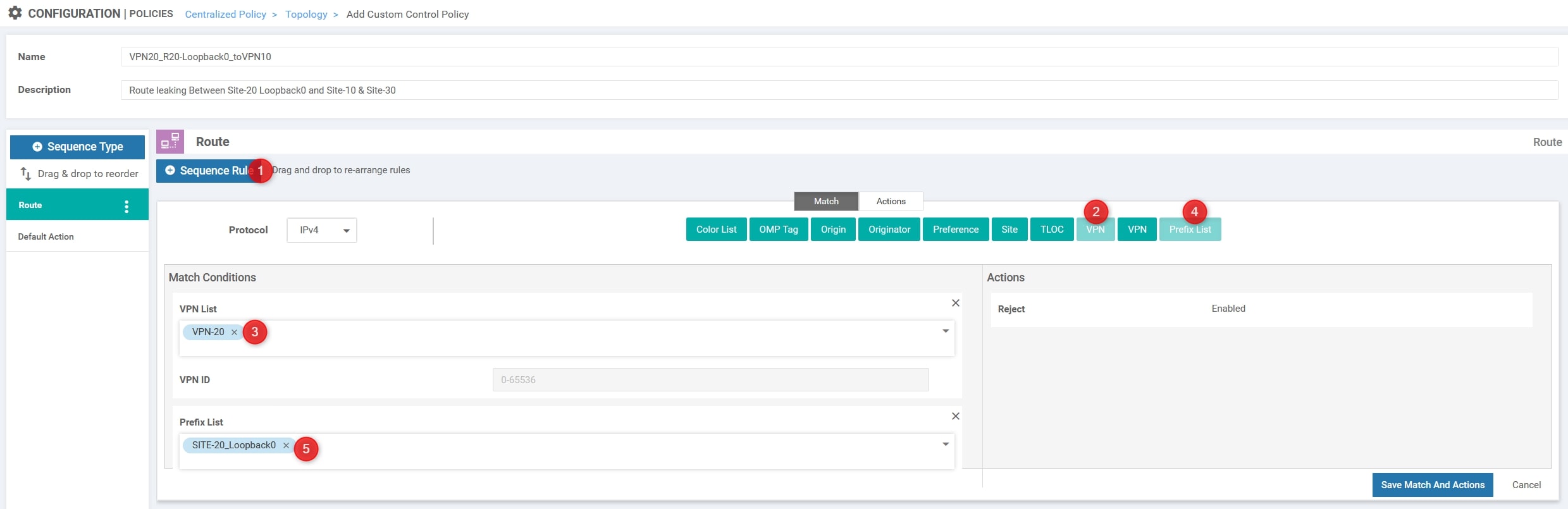Remove the SITE-20_Loopback0 prefix tag
Screen dimensions: 1568x509
click(x=286, y=445)
